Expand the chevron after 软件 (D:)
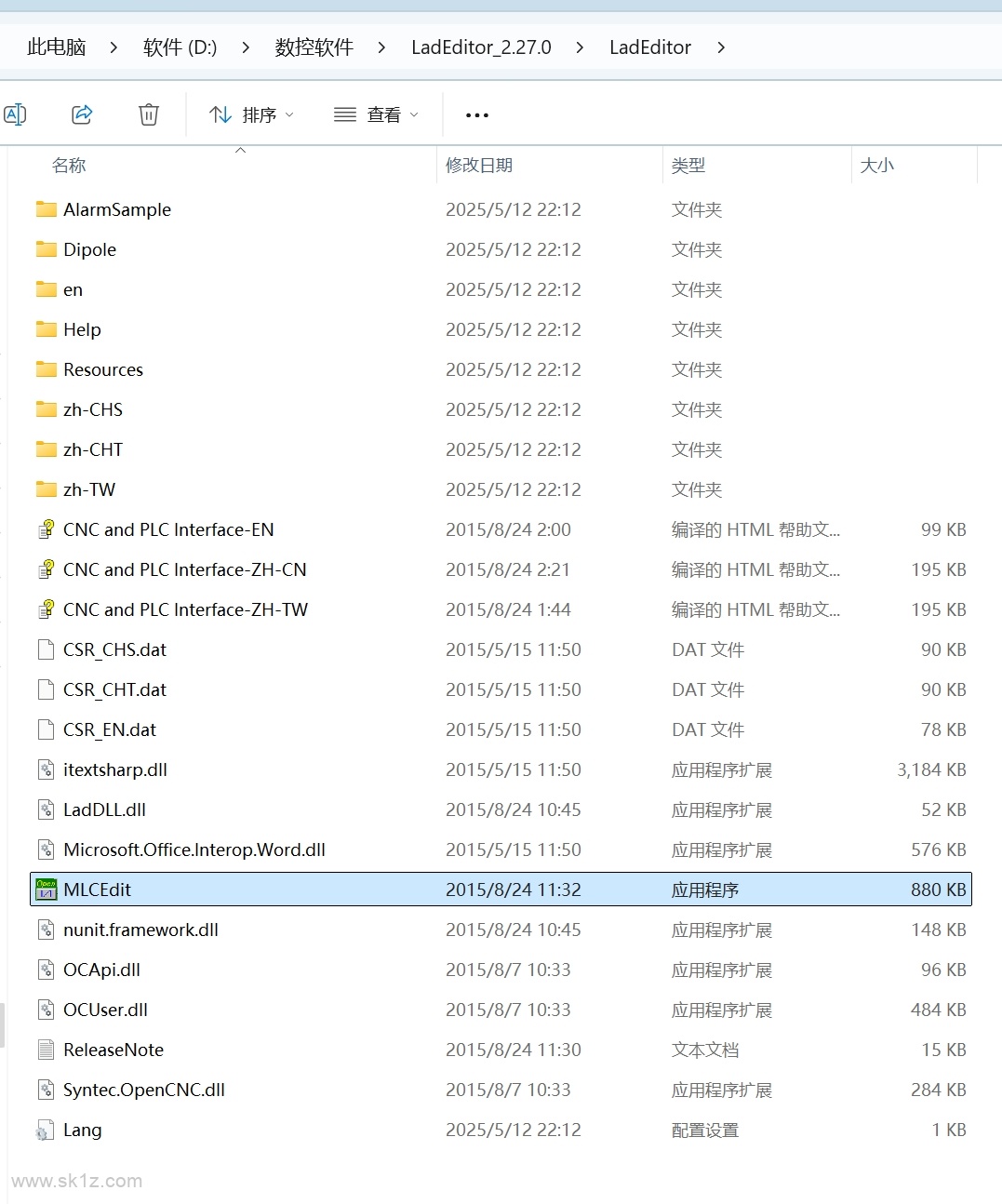 point(246,47)
